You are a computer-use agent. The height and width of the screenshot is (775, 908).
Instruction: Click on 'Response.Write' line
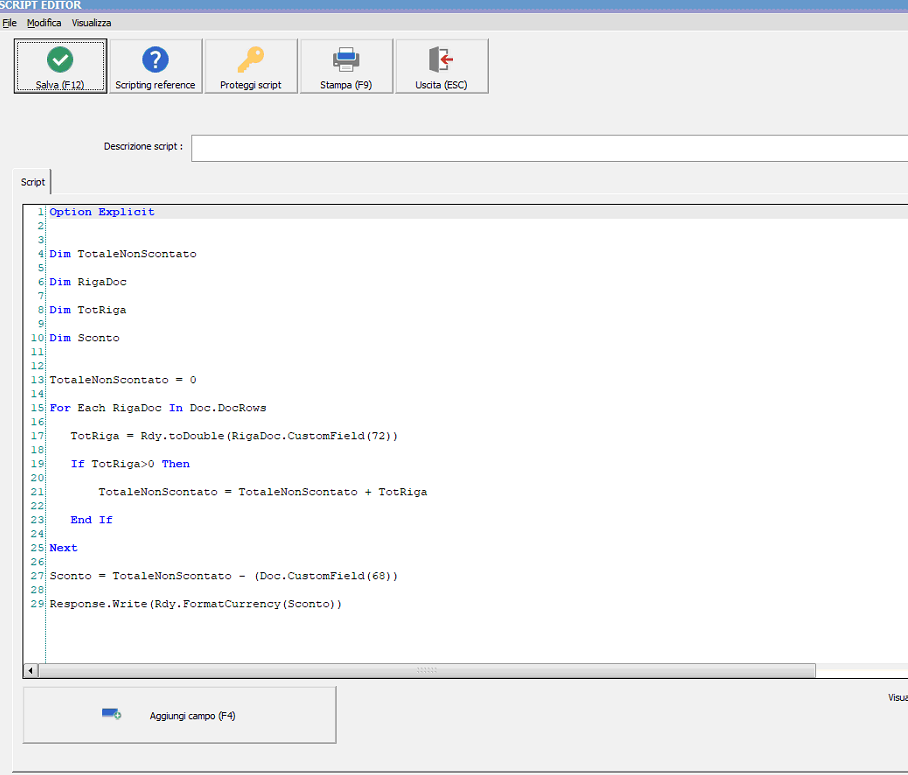tap(196, 604)
